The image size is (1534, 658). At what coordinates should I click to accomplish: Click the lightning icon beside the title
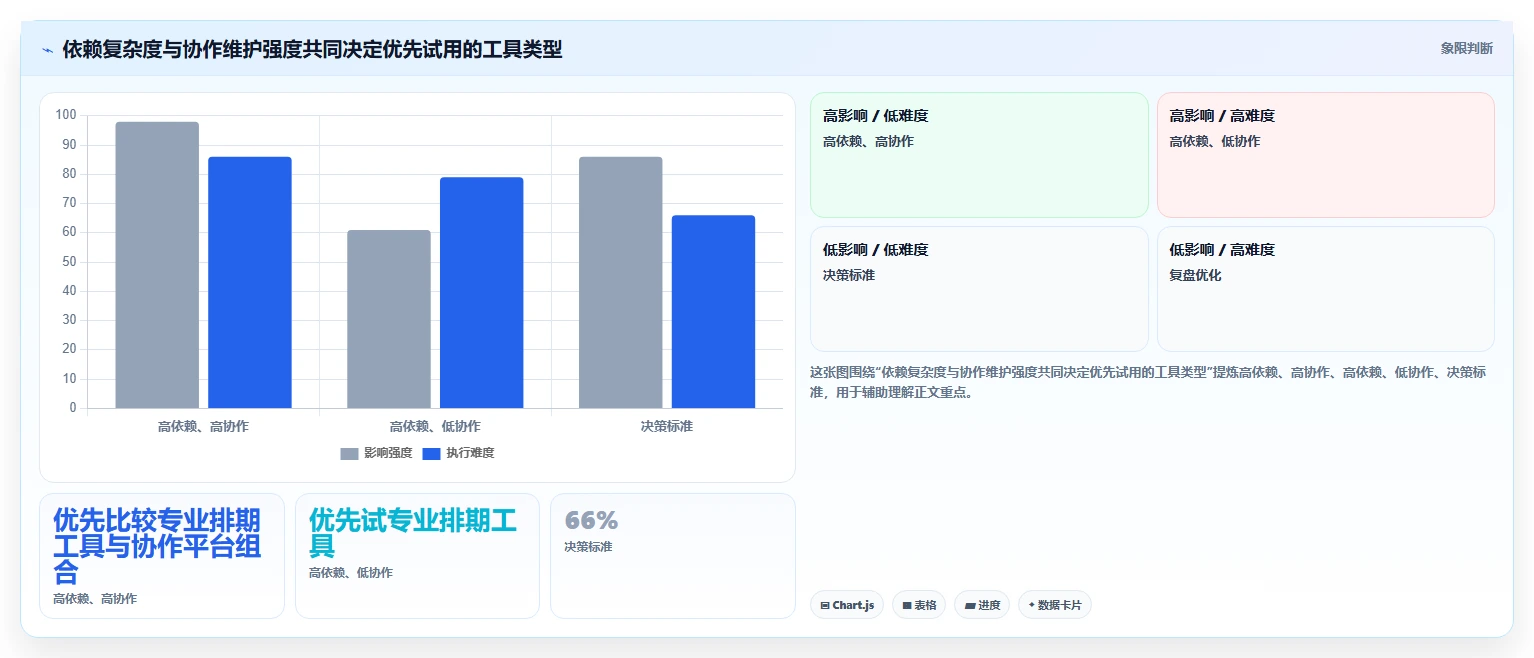click(47, 49)
